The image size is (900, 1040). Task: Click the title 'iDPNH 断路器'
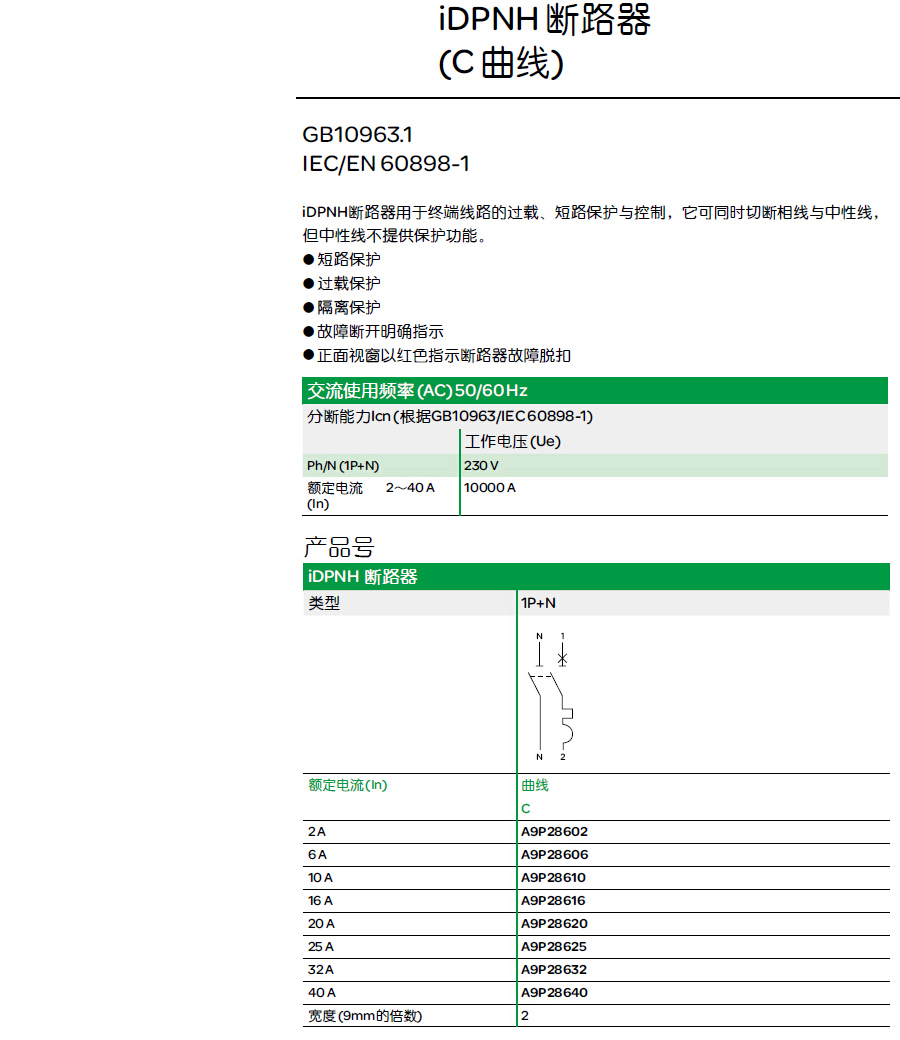click(x=545, y=19)
